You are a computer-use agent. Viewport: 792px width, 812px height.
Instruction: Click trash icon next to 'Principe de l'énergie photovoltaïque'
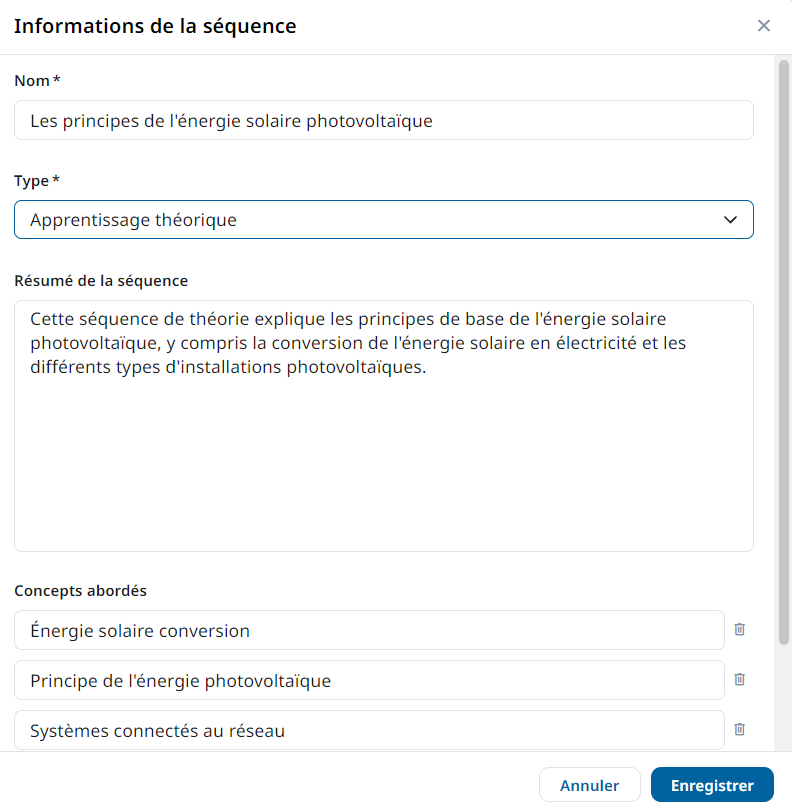[x=740, y=680]
